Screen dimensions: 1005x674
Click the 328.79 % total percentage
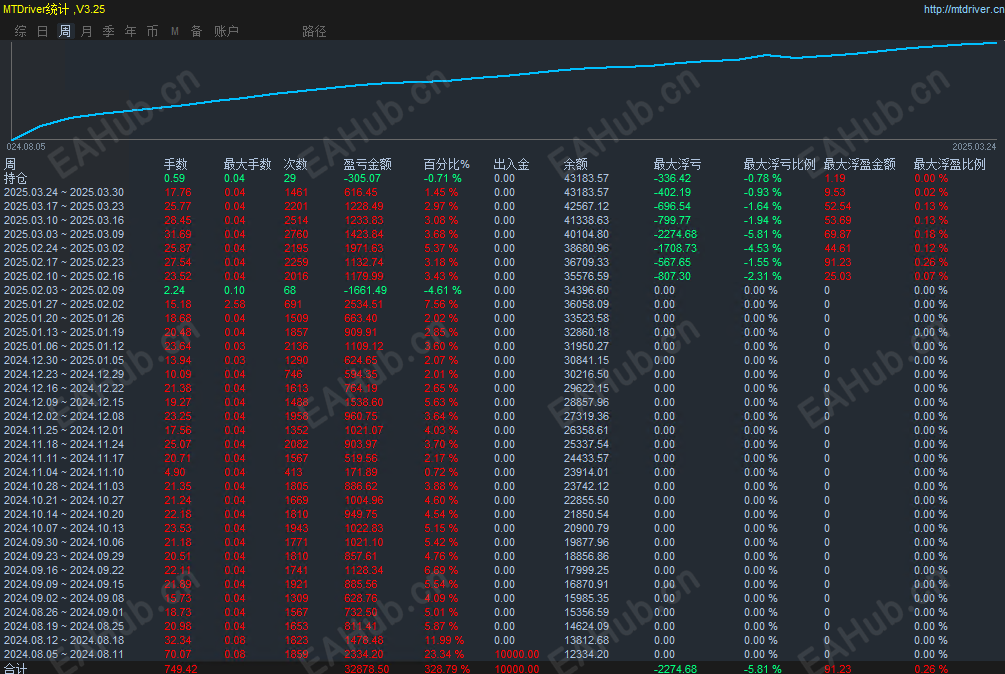point(447,669)
